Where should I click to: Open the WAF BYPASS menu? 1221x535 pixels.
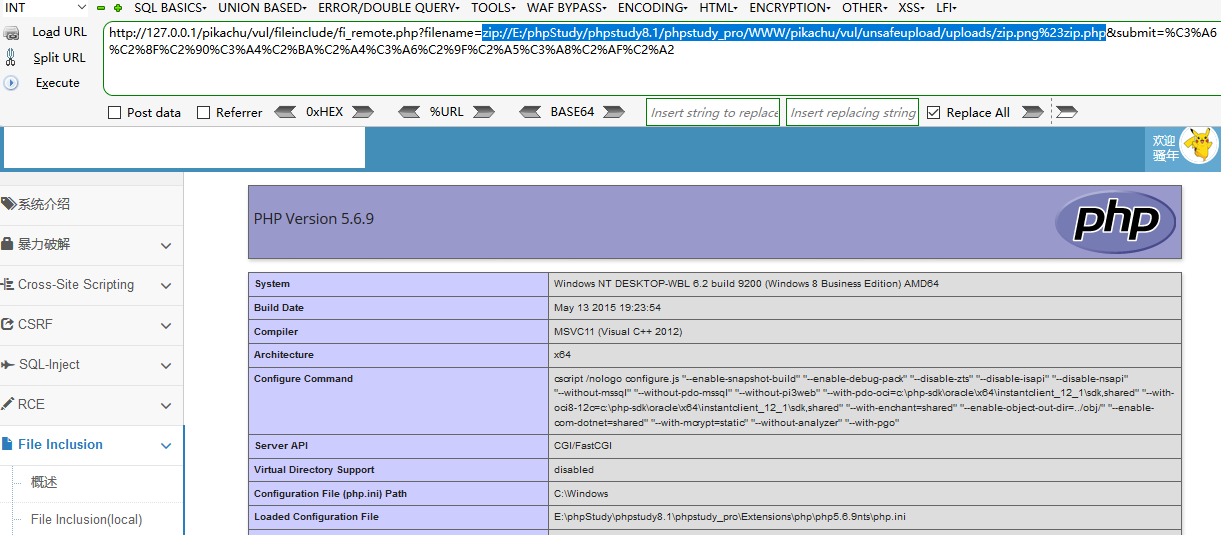click(x=568, y=8)
